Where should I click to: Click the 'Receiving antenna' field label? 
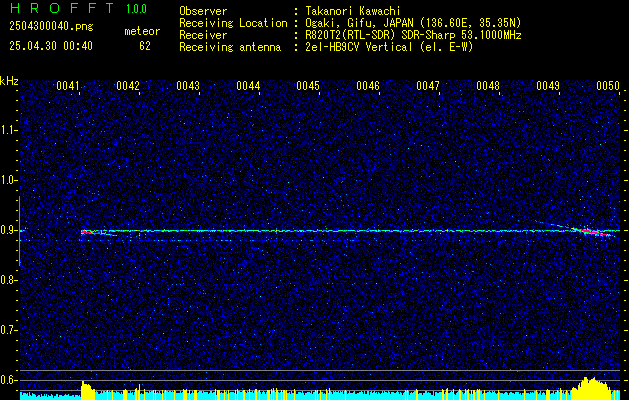coord(230,47)
